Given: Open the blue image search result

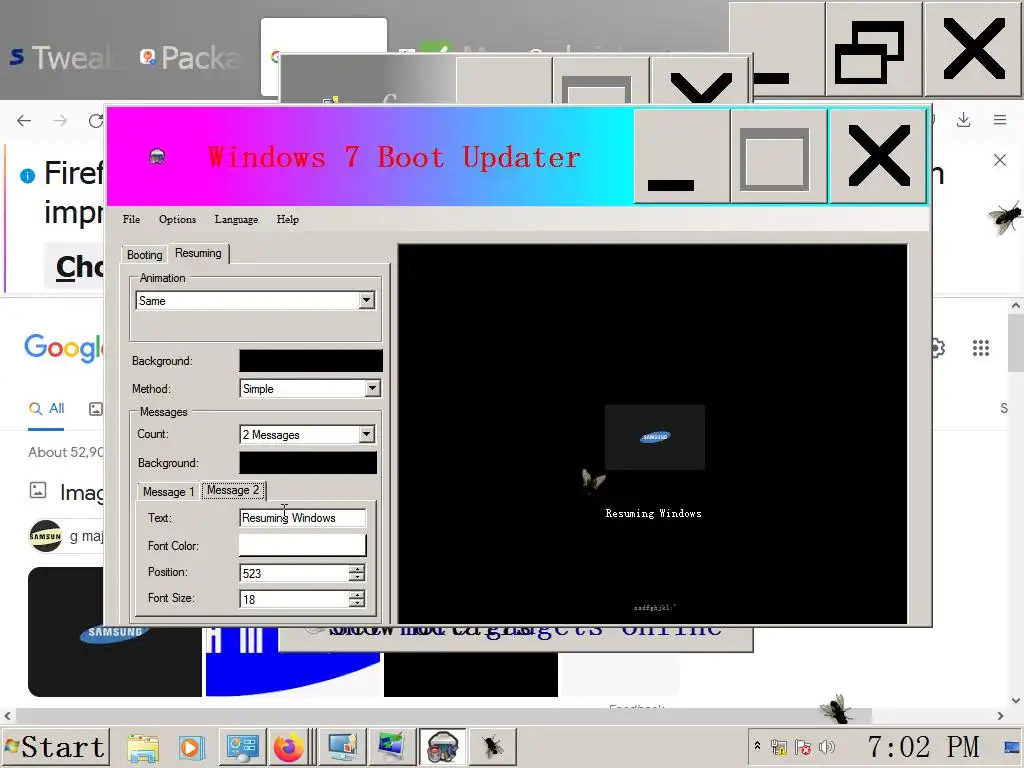Looking at the screenshot, I should click(293, 662).
